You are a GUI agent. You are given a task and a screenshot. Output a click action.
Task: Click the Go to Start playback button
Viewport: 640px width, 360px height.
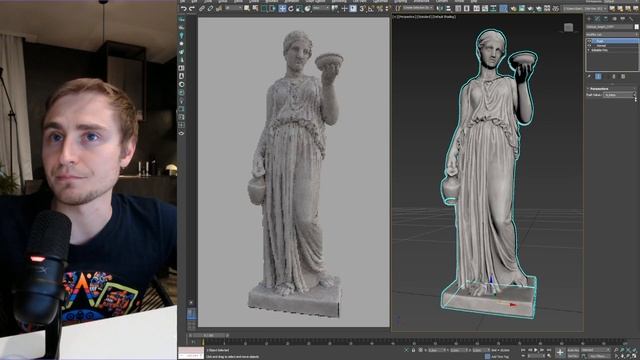[x=522, y=350]
